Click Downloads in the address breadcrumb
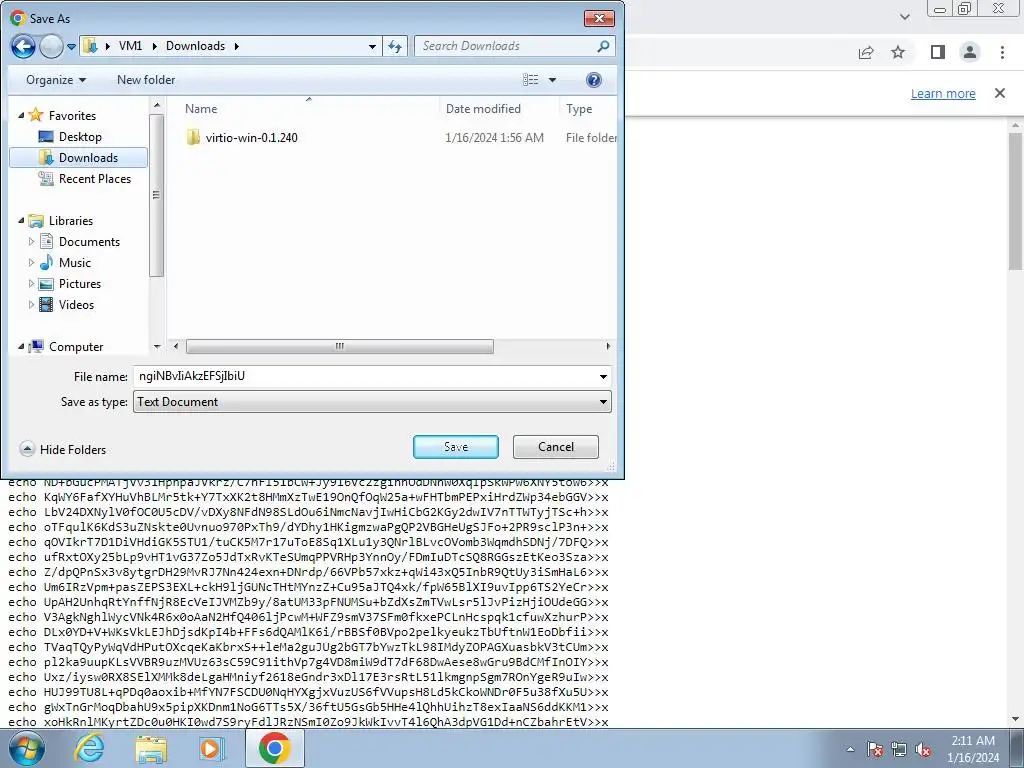The width and height of the screenshot is (1024, 768). click(x=195, y=46)
